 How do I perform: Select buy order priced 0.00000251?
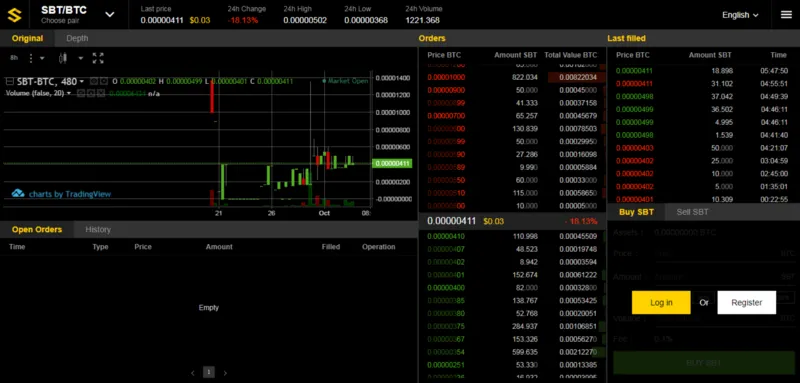512,365
